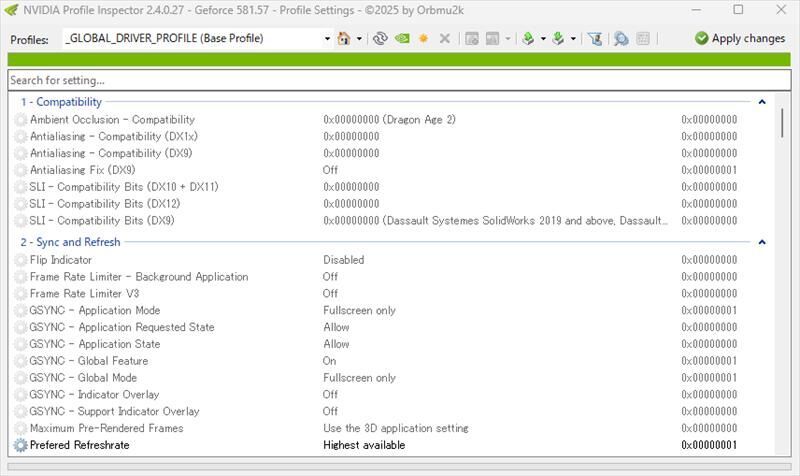Click the horizontal scrollbar at the bottom
Viewport: 800px width, 476px height.
point(399,466)
